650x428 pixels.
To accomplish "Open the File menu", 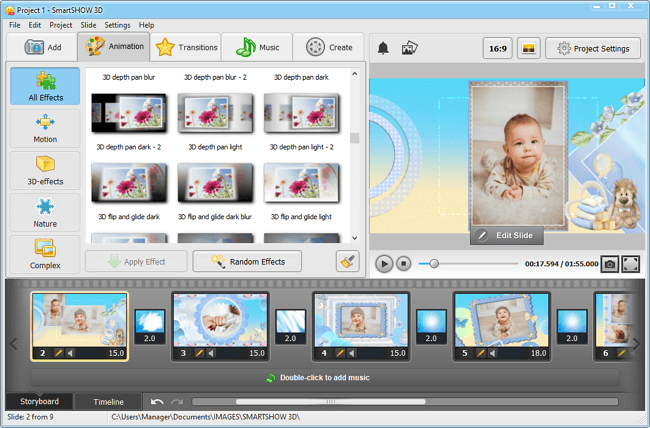I will click(15, 25).
